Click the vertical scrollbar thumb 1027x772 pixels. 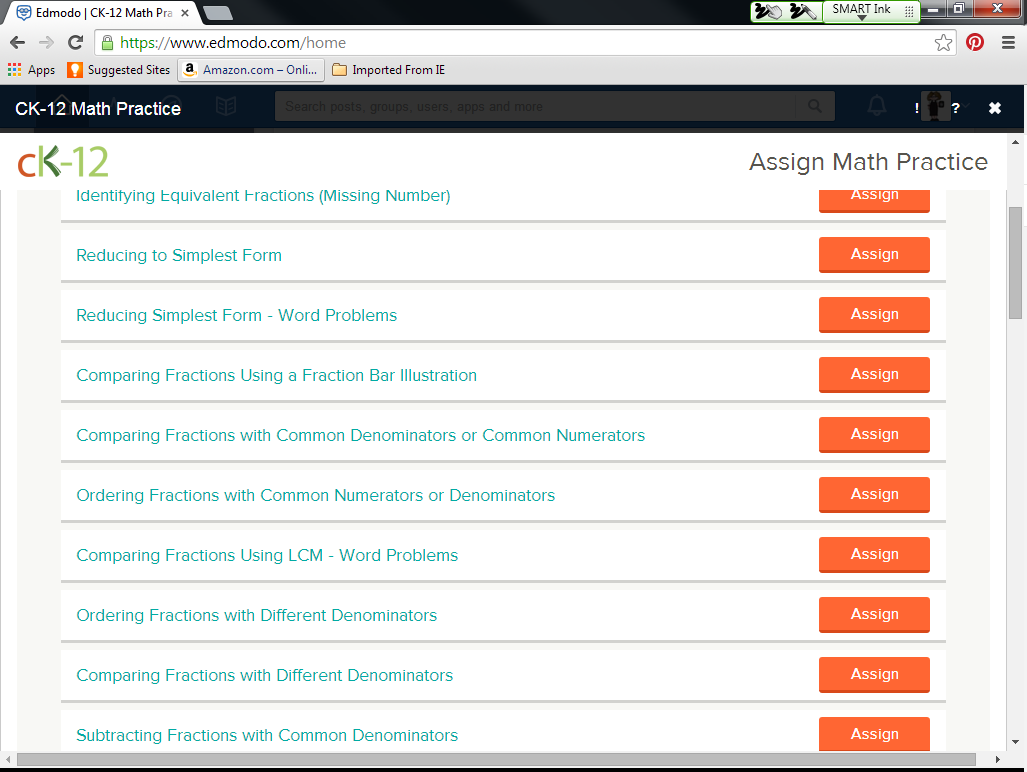1015,263
